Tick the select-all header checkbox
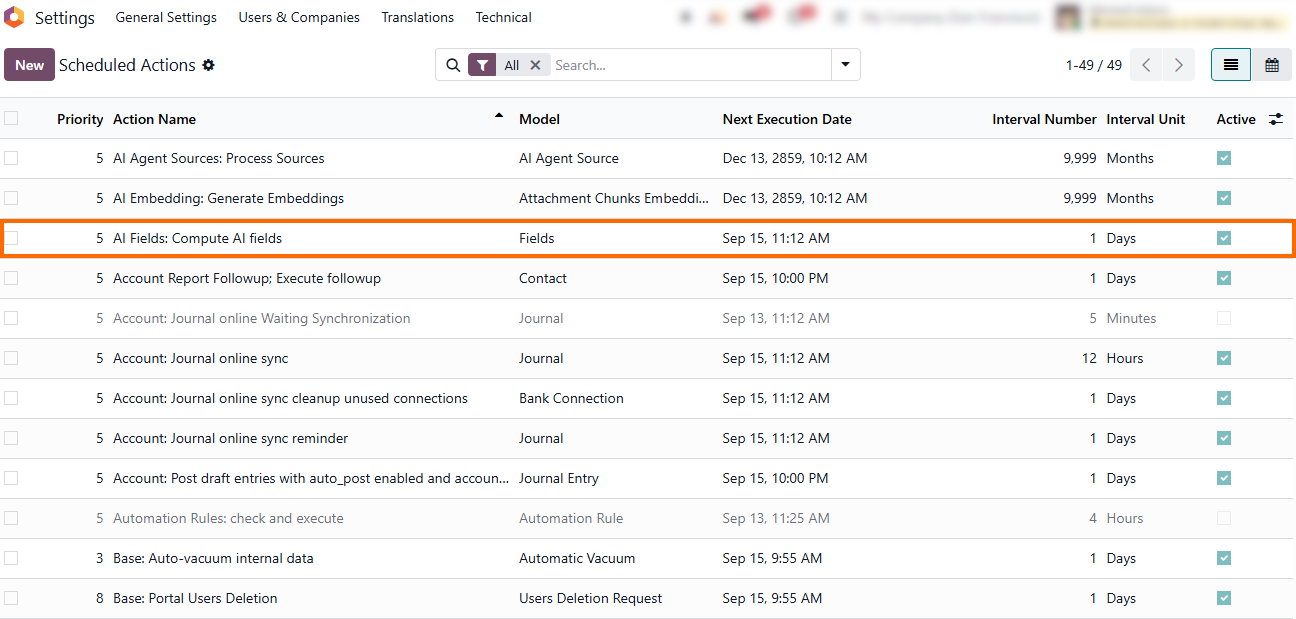 [11, 118]
